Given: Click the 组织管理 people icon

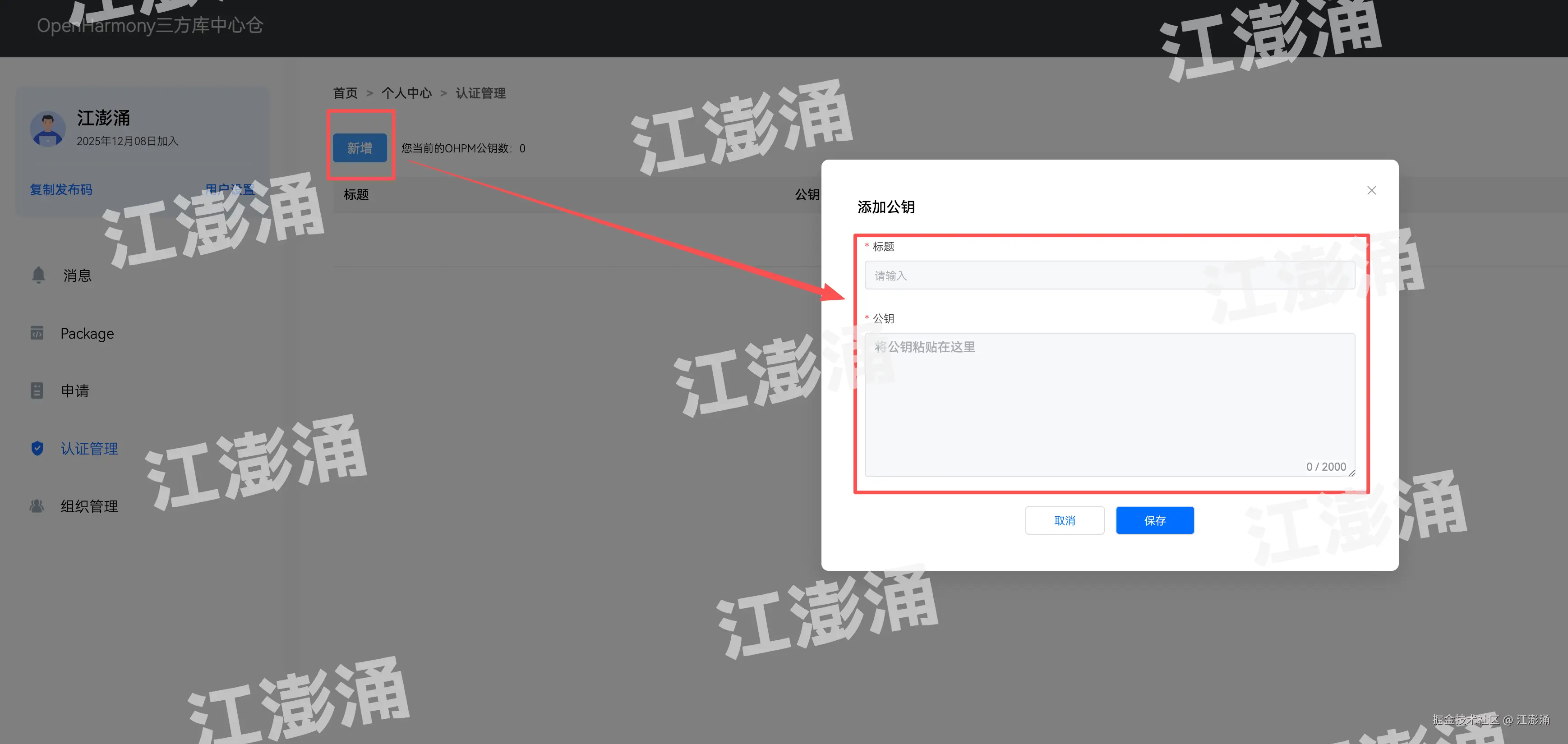Looking at the screenshot, I should 37,505.
